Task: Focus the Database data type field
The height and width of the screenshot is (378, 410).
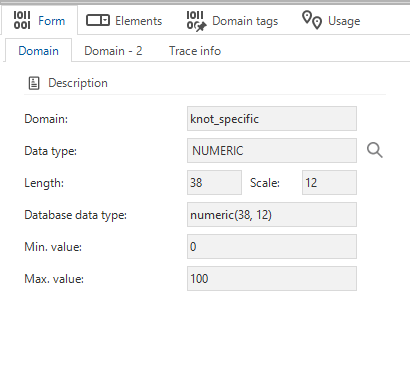Action: point(272,215)
